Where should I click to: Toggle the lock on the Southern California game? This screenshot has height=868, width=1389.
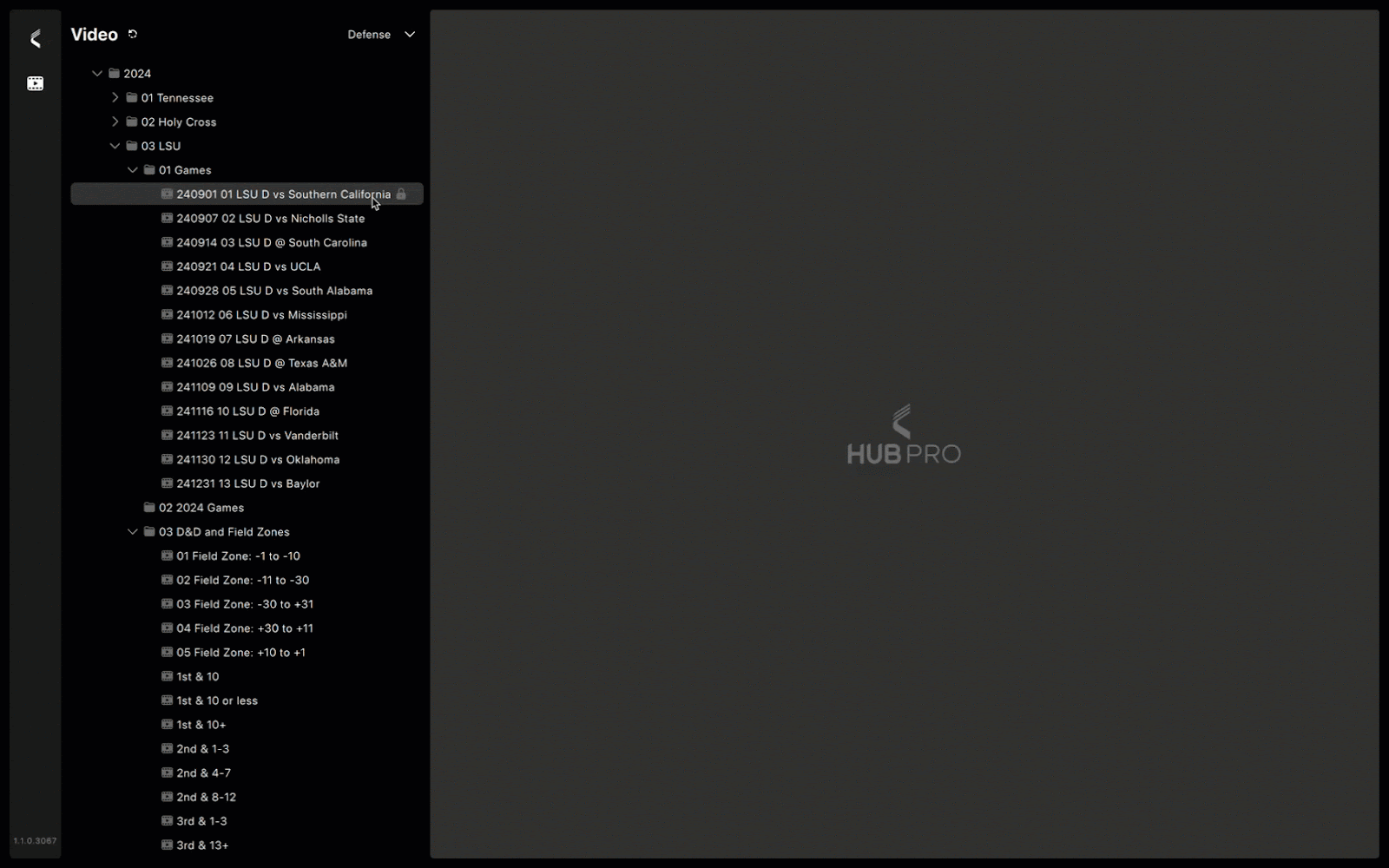click(401, 194)
